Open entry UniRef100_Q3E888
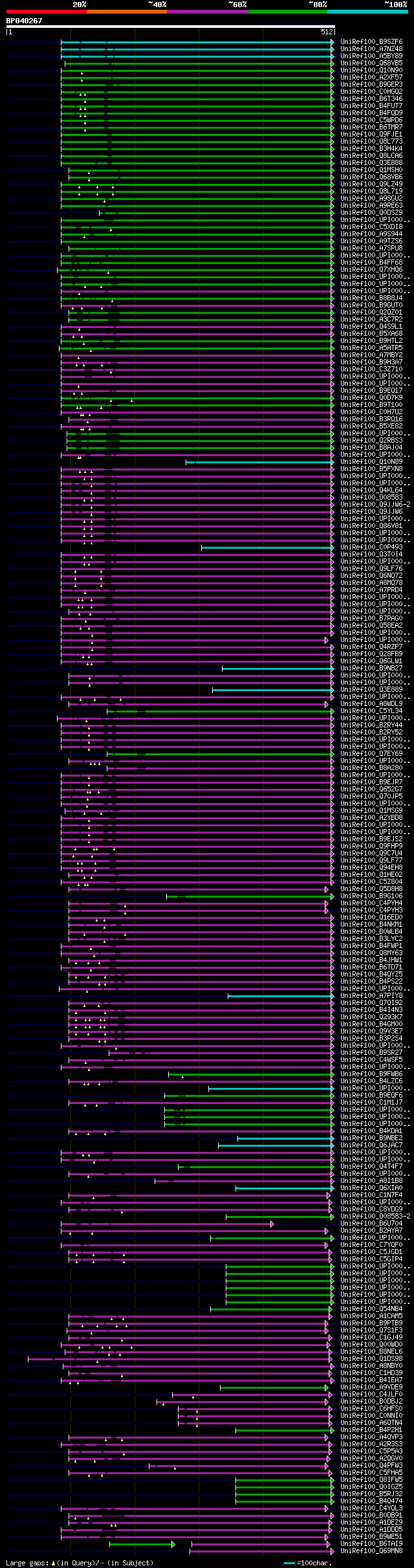The height and width of the screenshot is (1568, 414). [371, 163]
